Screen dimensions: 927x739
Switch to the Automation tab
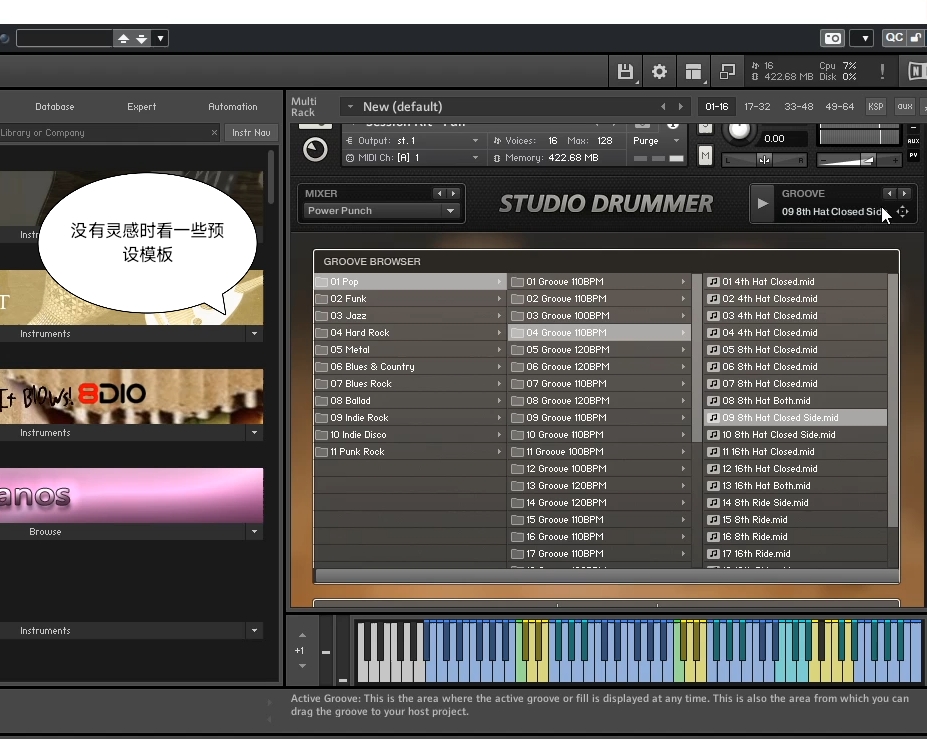(x=232, y=106)
